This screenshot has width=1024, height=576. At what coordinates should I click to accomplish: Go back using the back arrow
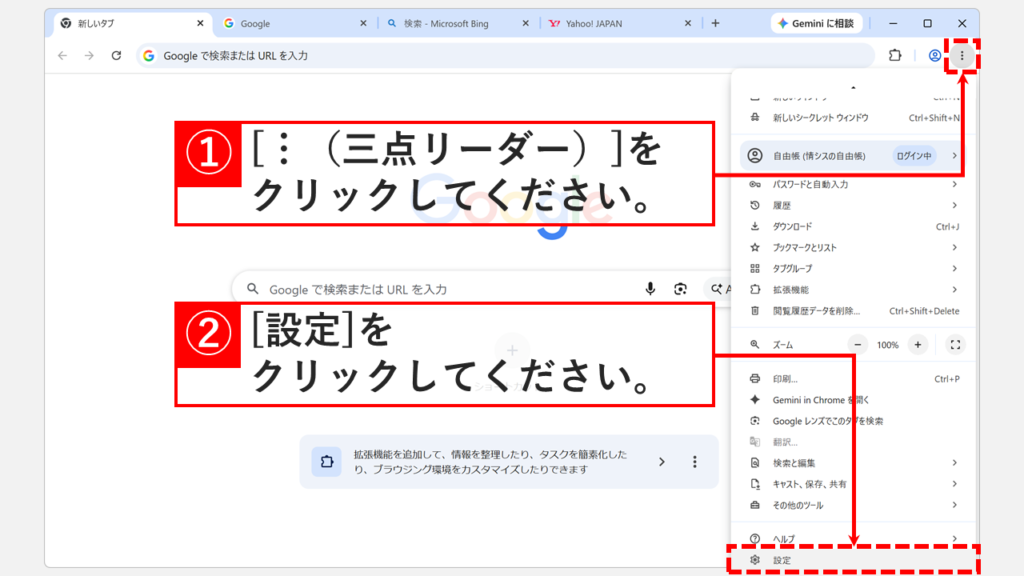click(63, 56)
